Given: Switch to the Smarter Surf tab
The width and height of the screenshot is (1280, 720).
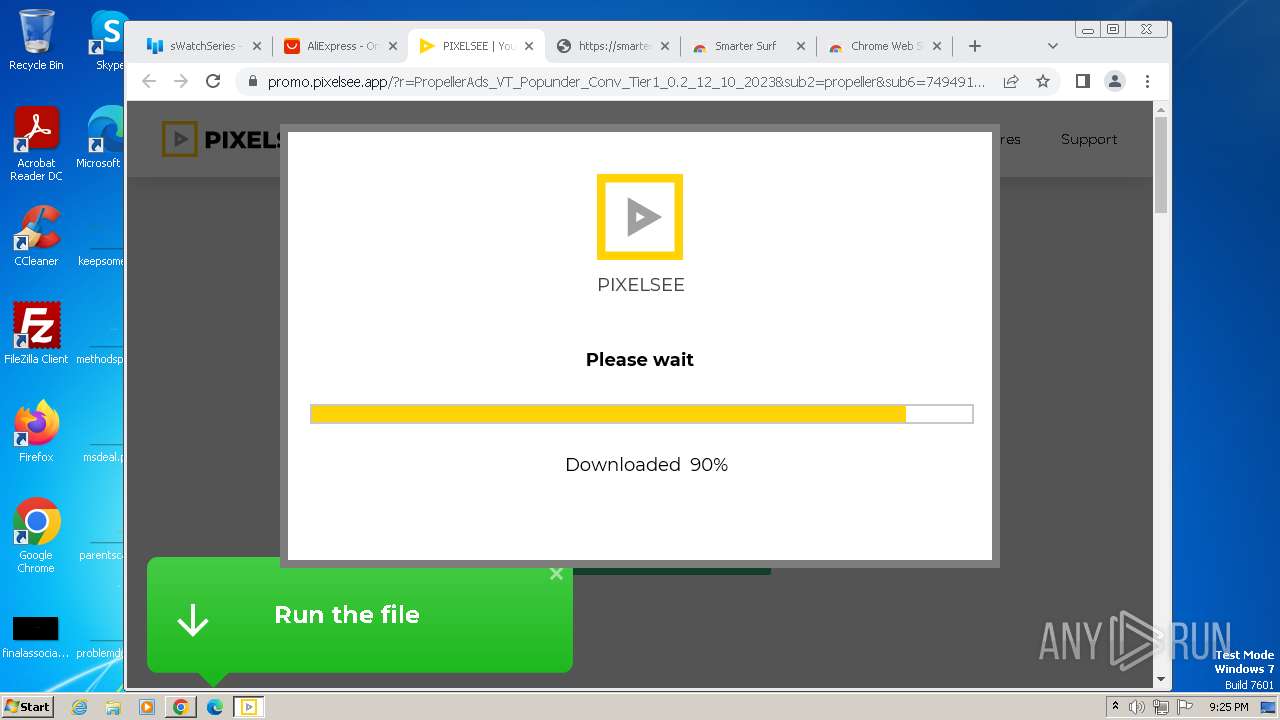Looking at the screenshot, I should (748, 46).
